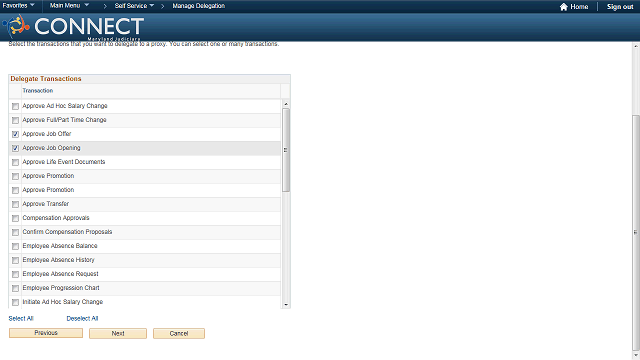The width and height of the screenshot is (640, 360).
Task: Click the Home house icon
Action: (x=564, y=7)
